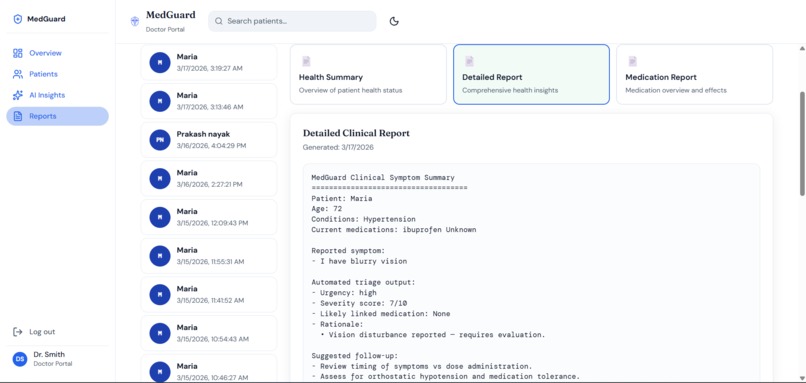
Task: Click the Patients people icon
Action: [x=18, y=74]
